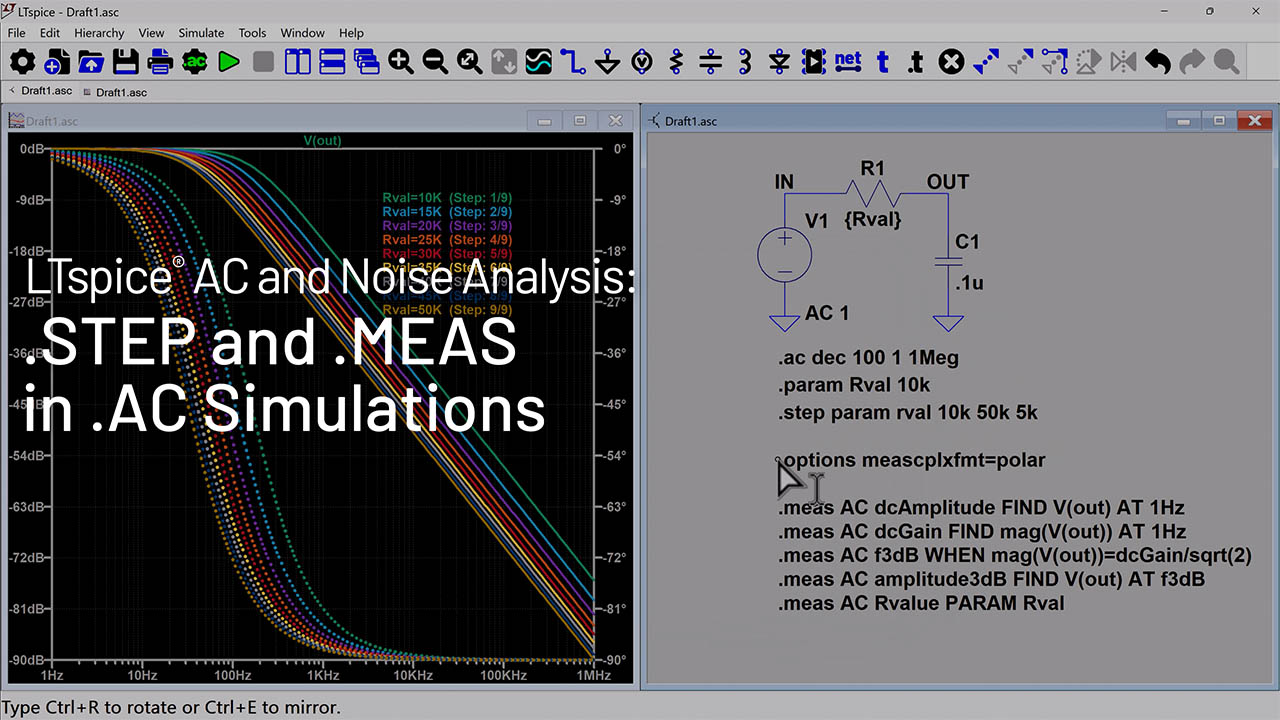The width and height of the screenshot is (1280, 720).
Task: Open the Pick Visible Traces waveform icon
Action: pyautogui.click(x=539, y=62)
